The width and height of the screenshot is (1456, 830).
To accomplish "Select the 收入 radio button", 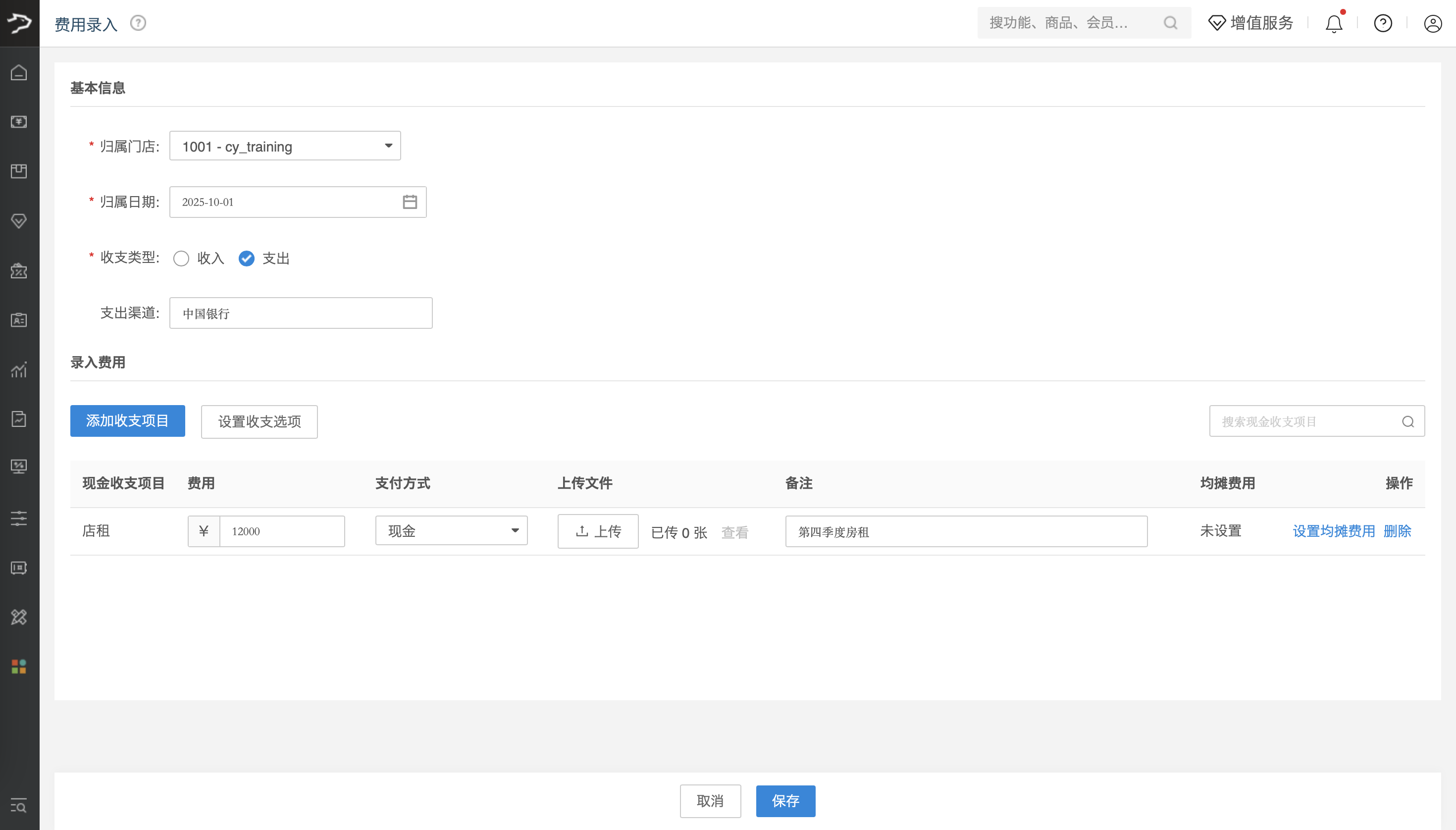I will point(181,258).
